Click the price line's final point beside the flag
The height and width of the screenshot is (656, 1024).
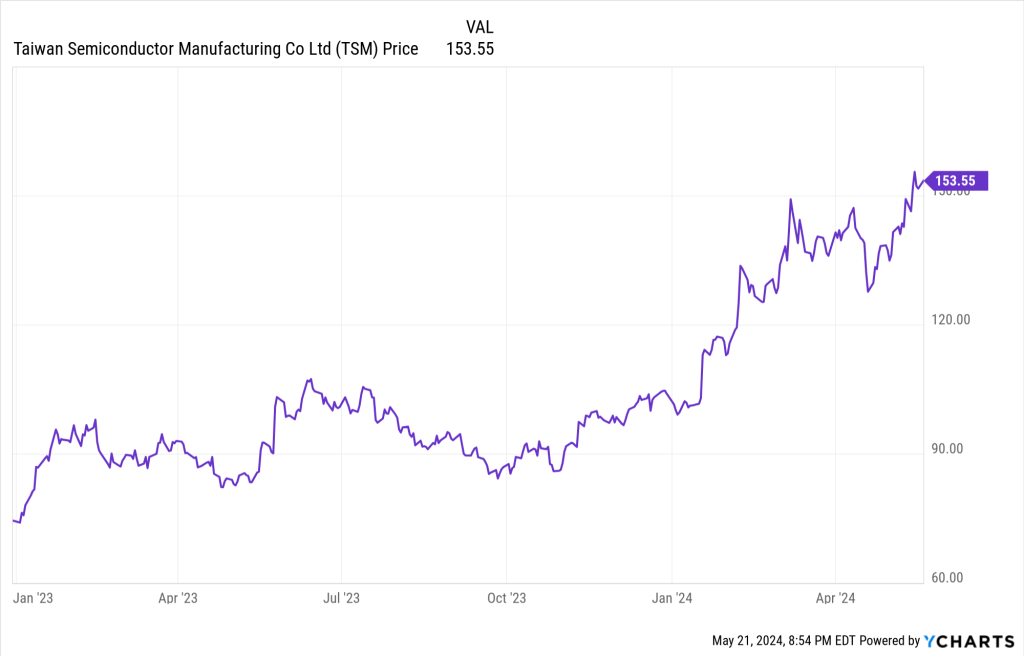(924, 181)
